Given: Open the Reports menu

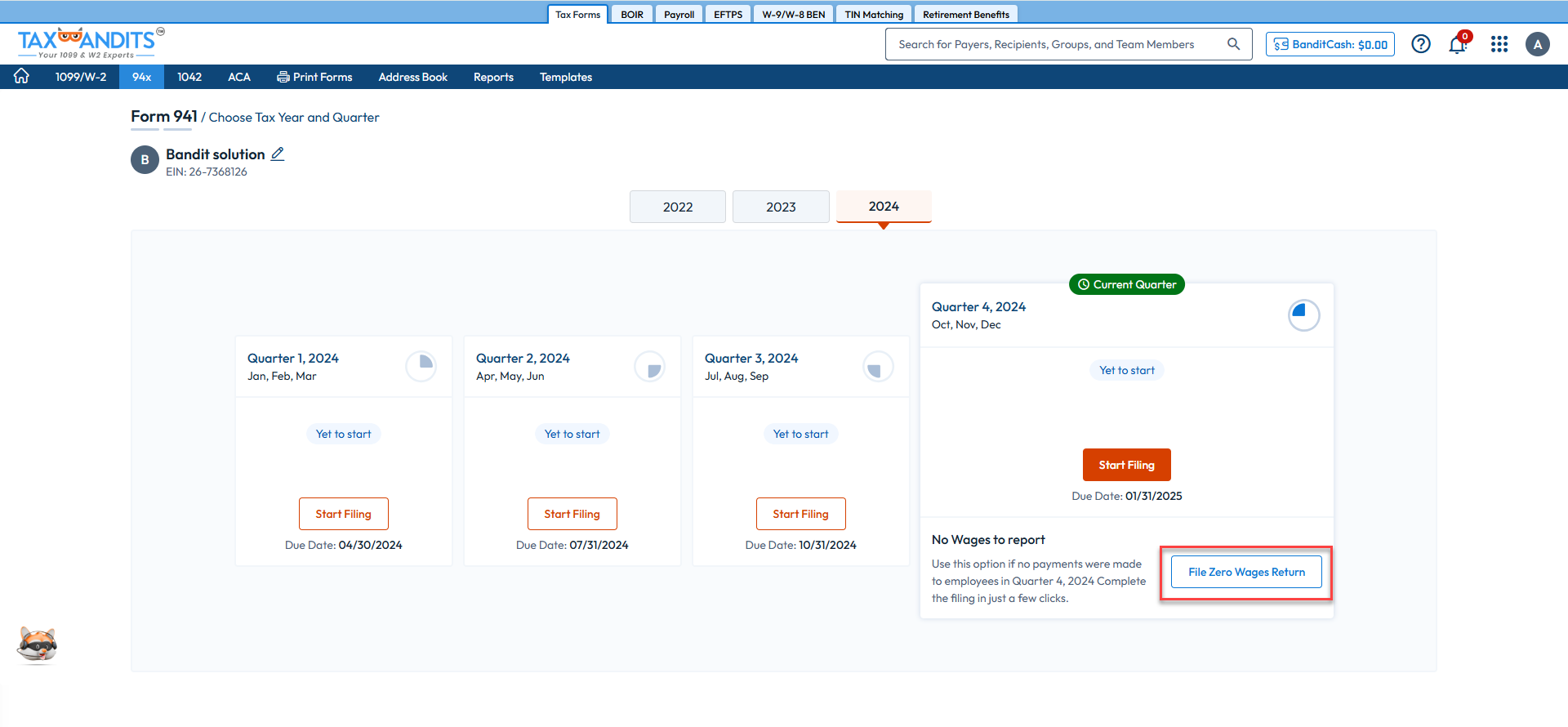Looking at the screenshot, I should [493, 77].
